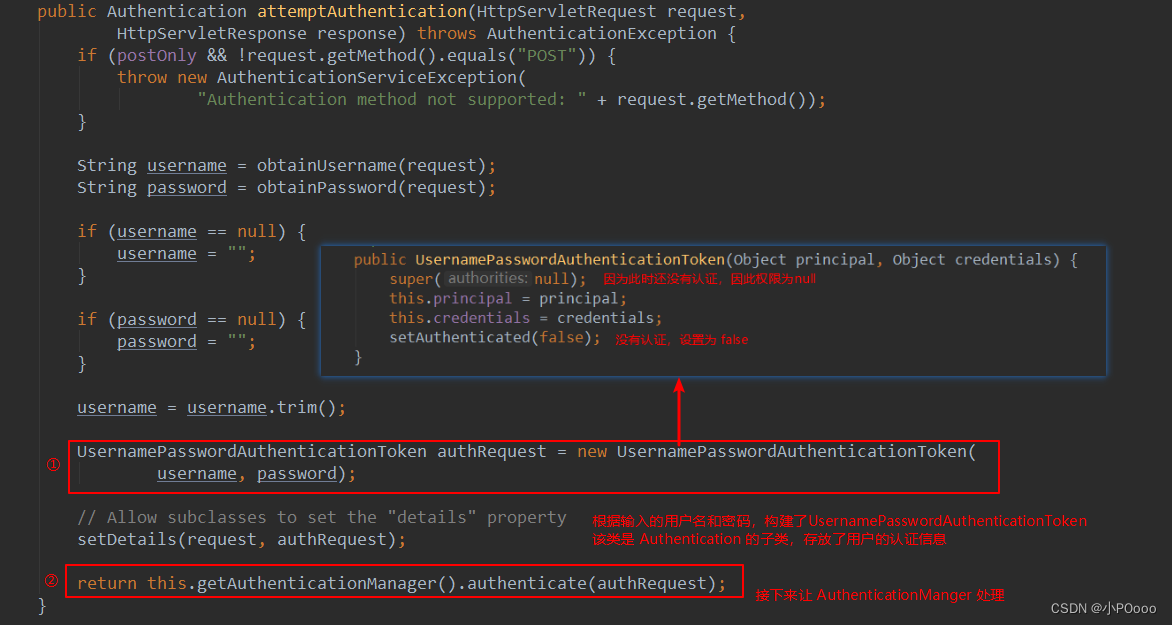The image size is (1172, 625).
Task: Select the "Authentication method not supported: " string
Action: [392, 99]
